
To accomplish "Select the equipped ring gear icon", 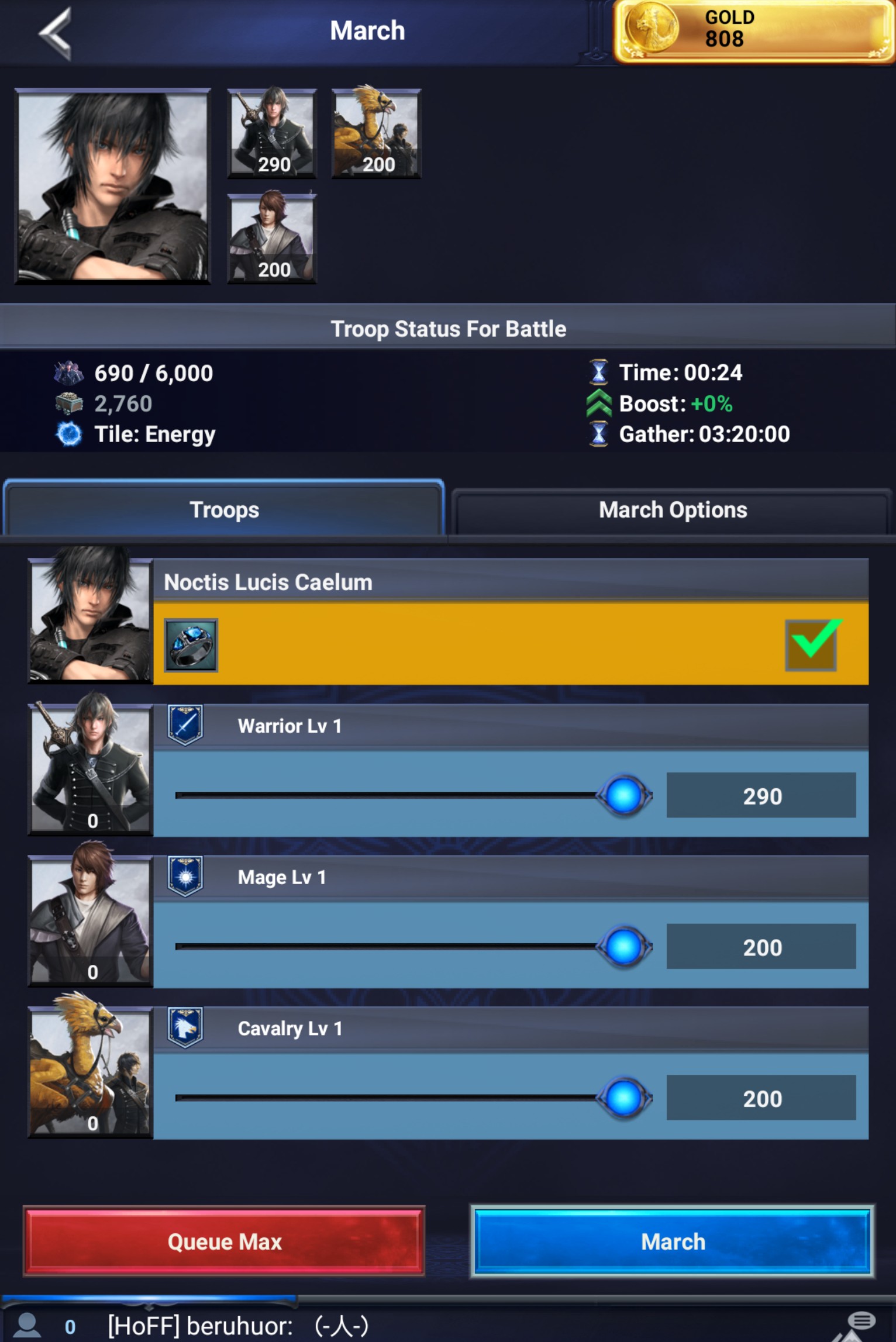I will tap(191, 645).
